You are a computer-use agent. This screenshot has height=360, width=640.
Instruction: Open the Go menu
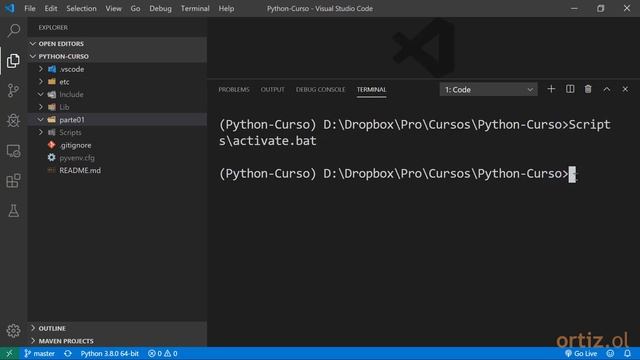[135, 8]
